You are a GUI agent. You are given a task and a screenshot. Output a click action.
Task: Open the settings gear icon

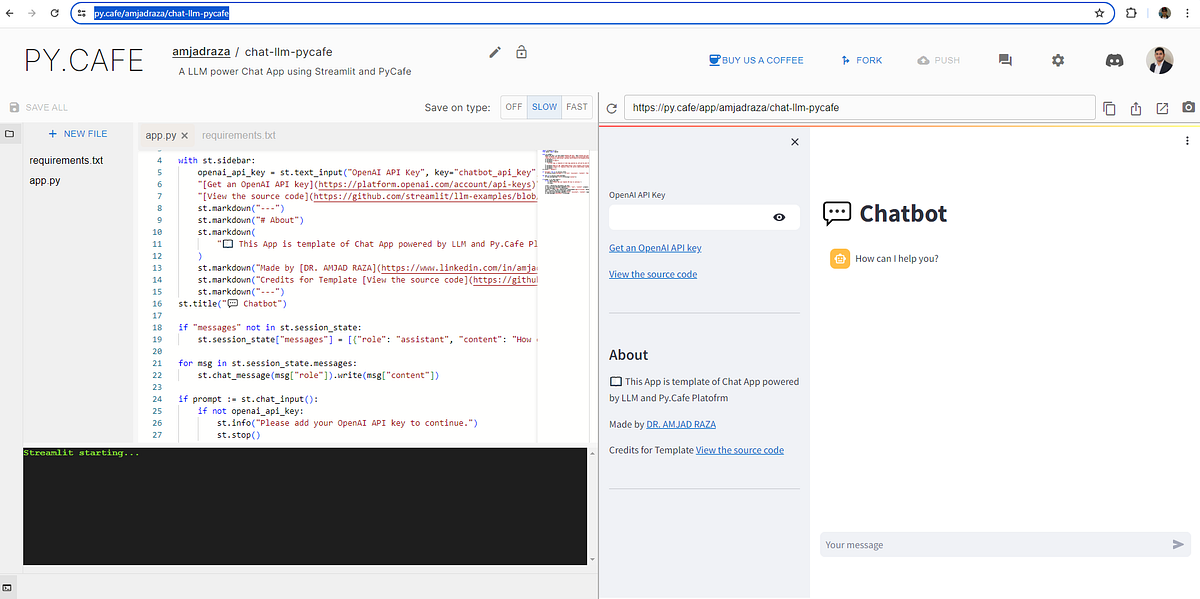coord(1057,60)
